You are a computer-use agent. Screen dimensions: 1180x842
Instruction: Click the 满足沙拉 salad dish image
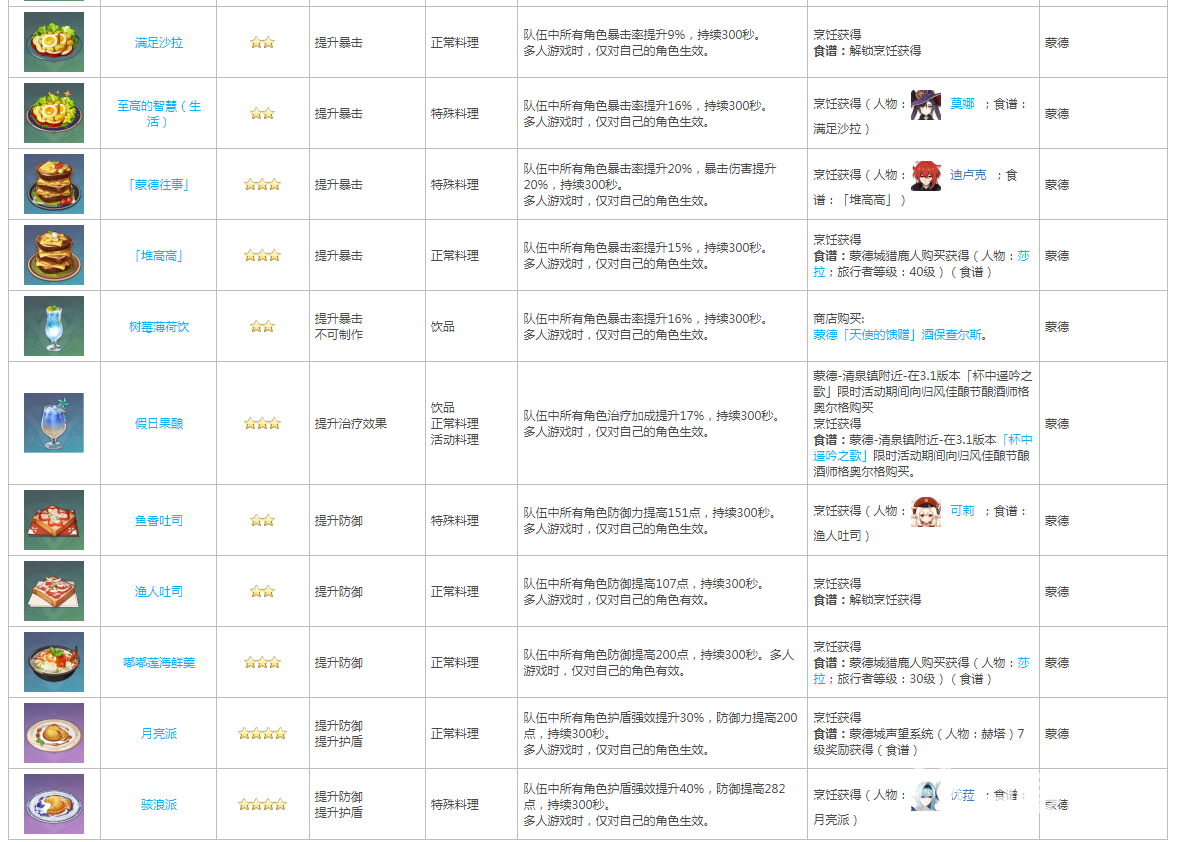point(54,42)
